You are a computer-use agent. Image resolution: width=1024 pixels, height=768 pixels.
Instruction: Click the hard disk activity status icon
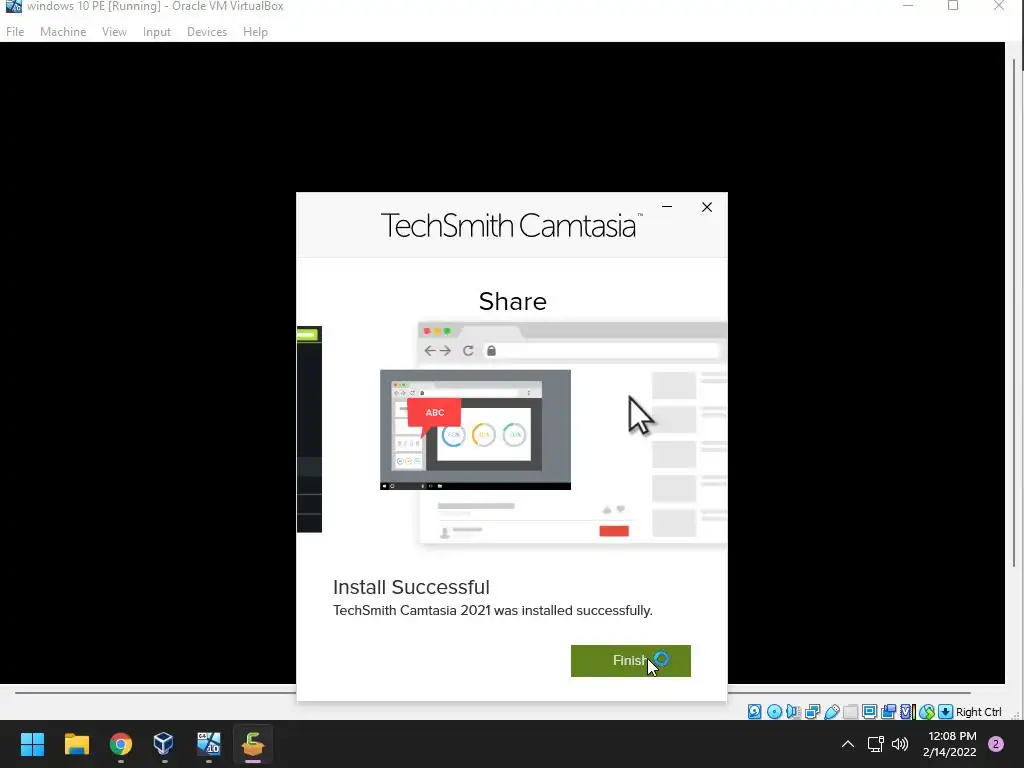coord(754,712)
